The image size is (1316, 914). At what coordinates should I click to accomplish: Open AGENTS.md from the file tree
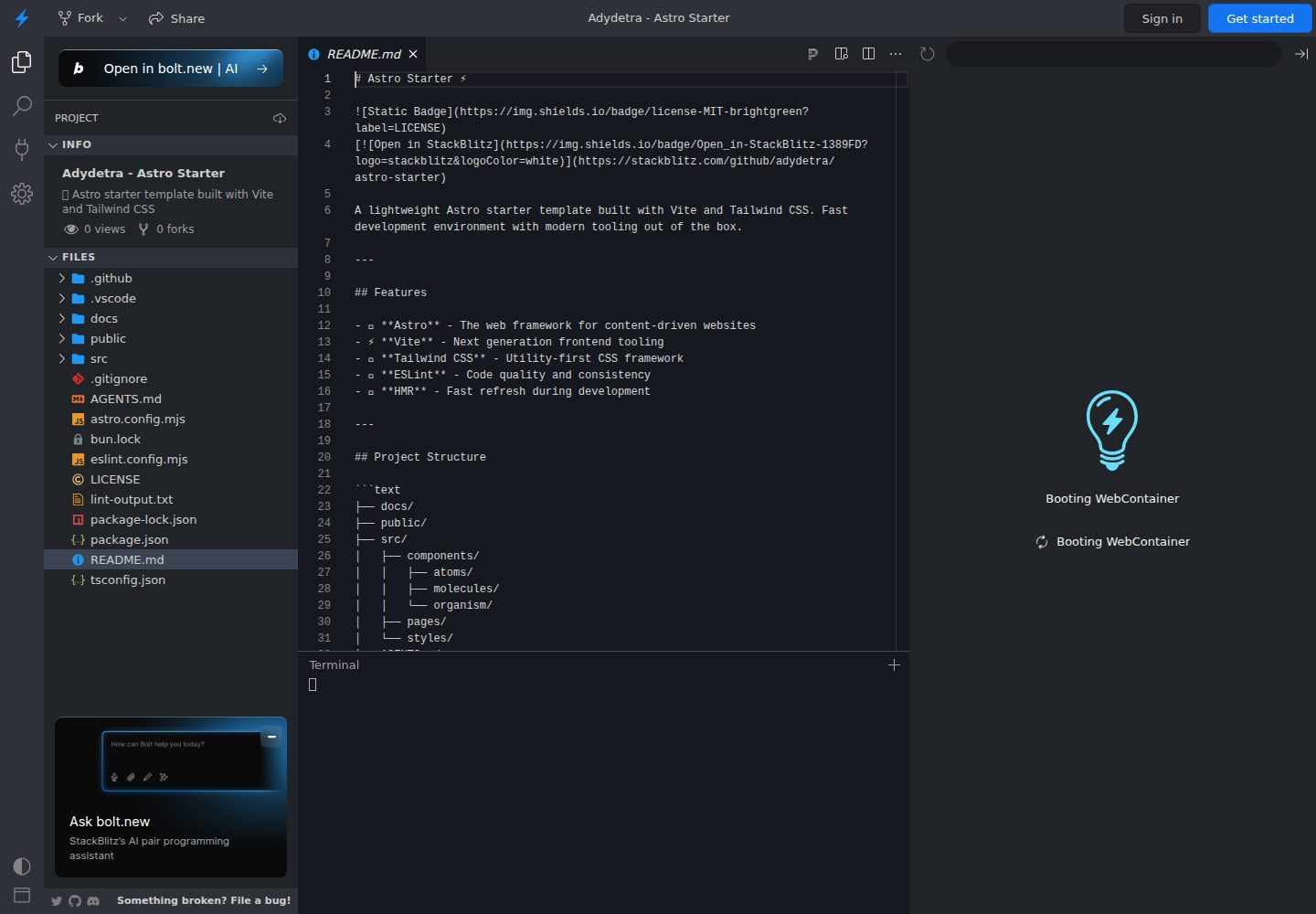(x=171, y=399)
